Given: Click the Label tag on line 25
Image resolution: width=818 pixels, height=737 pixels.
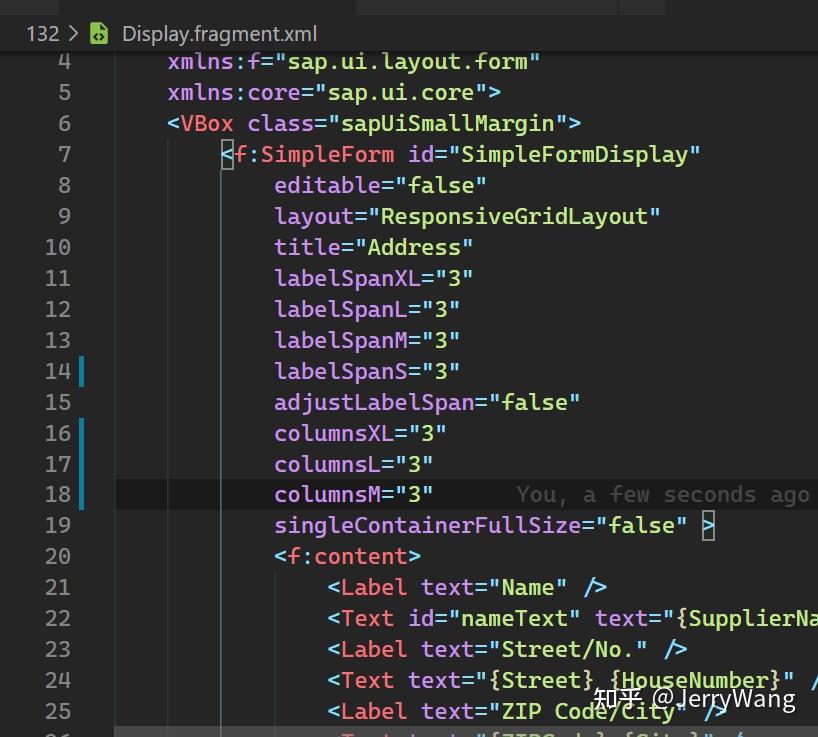Looking at the screenshot, I should pyautogui.click(x=374, y=711).
